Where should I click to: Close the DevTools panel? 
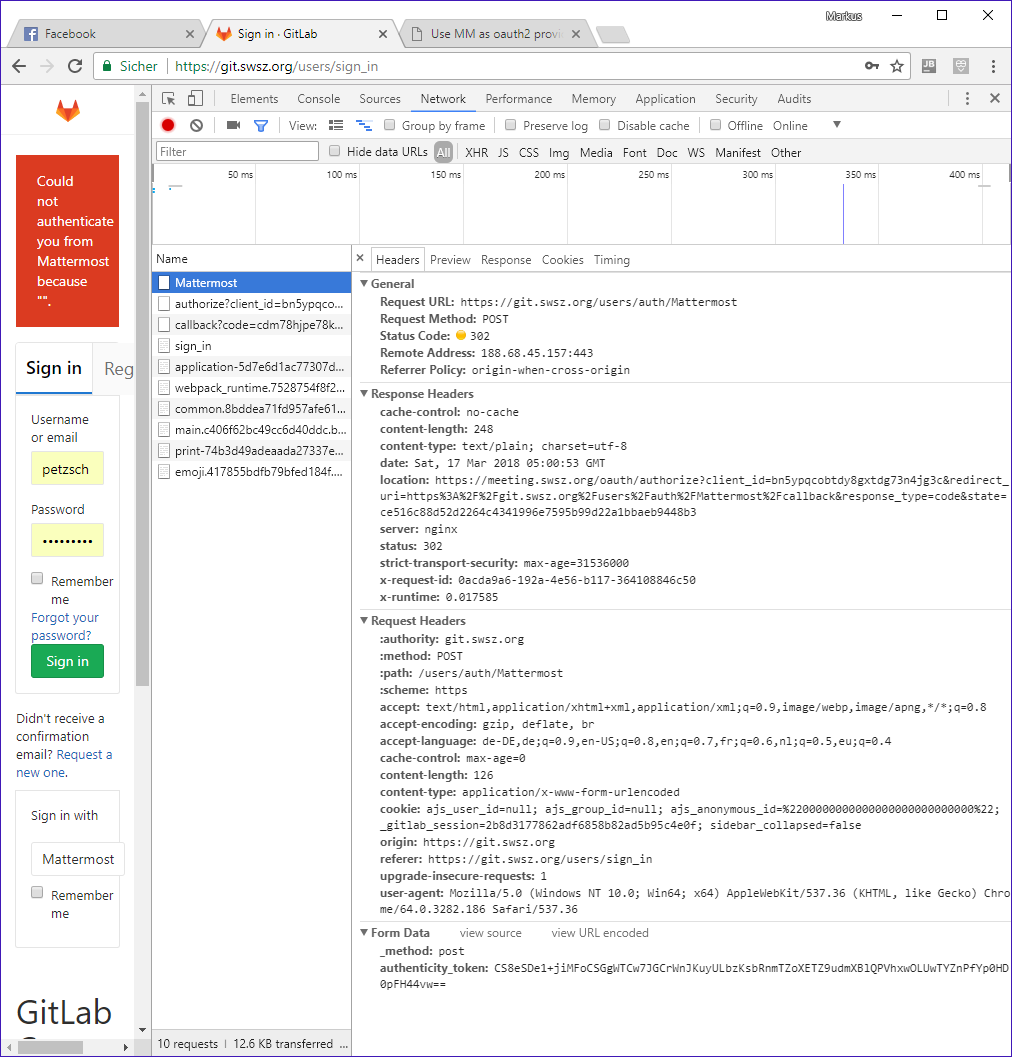[x=994, y=98]
